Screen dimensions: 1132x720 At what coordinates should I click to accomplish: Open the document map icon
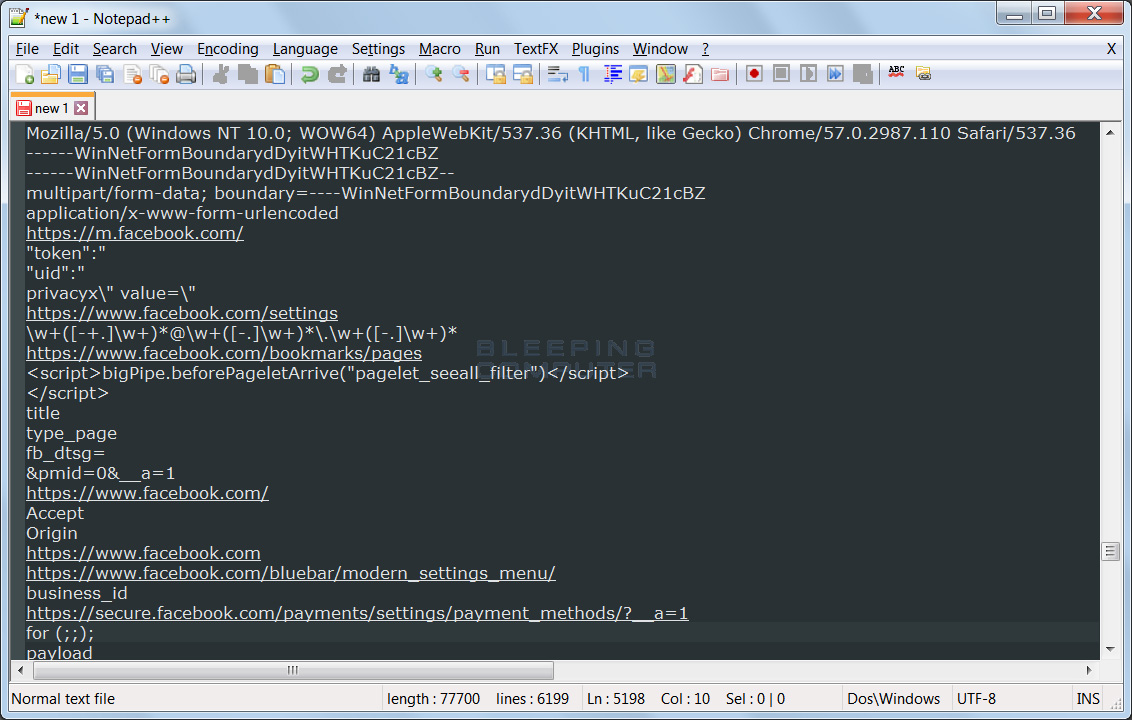(666, 74)
